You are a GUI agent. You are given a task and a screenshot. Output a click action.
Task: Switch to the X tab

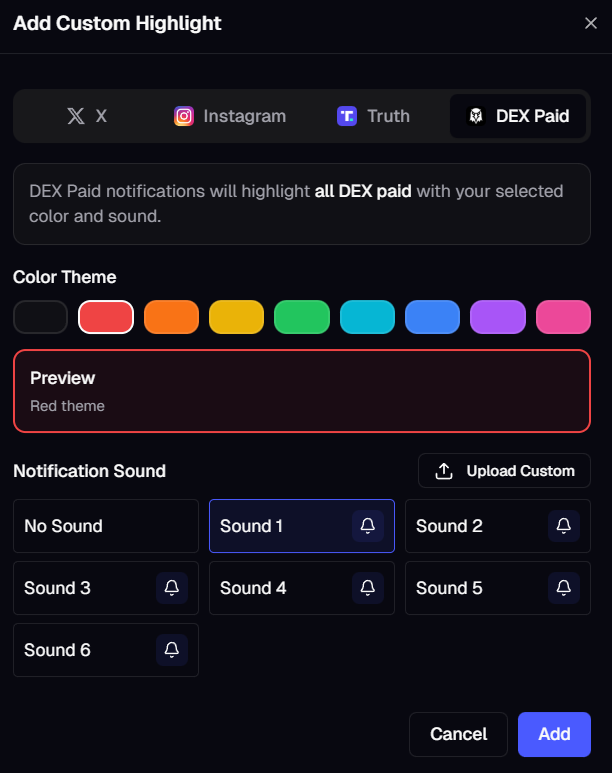pos(87,116)
